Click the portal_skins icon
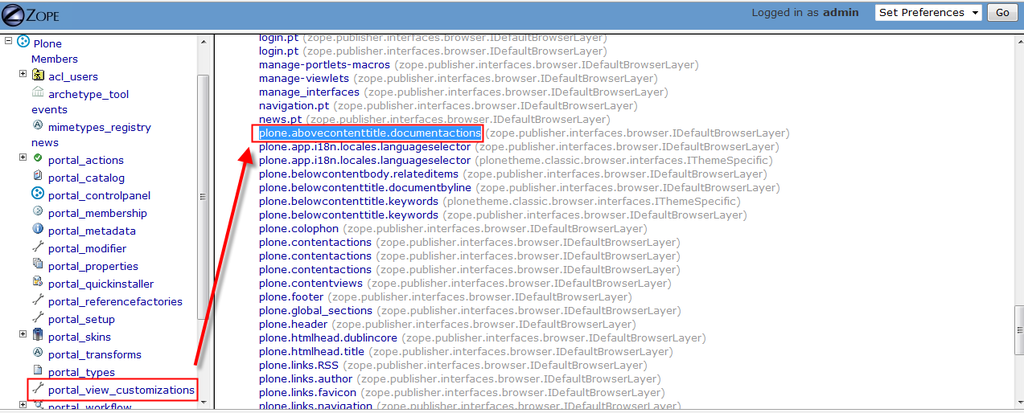Screen dimensions: 1024x413 pyautogui.click(x=38, y=335)
